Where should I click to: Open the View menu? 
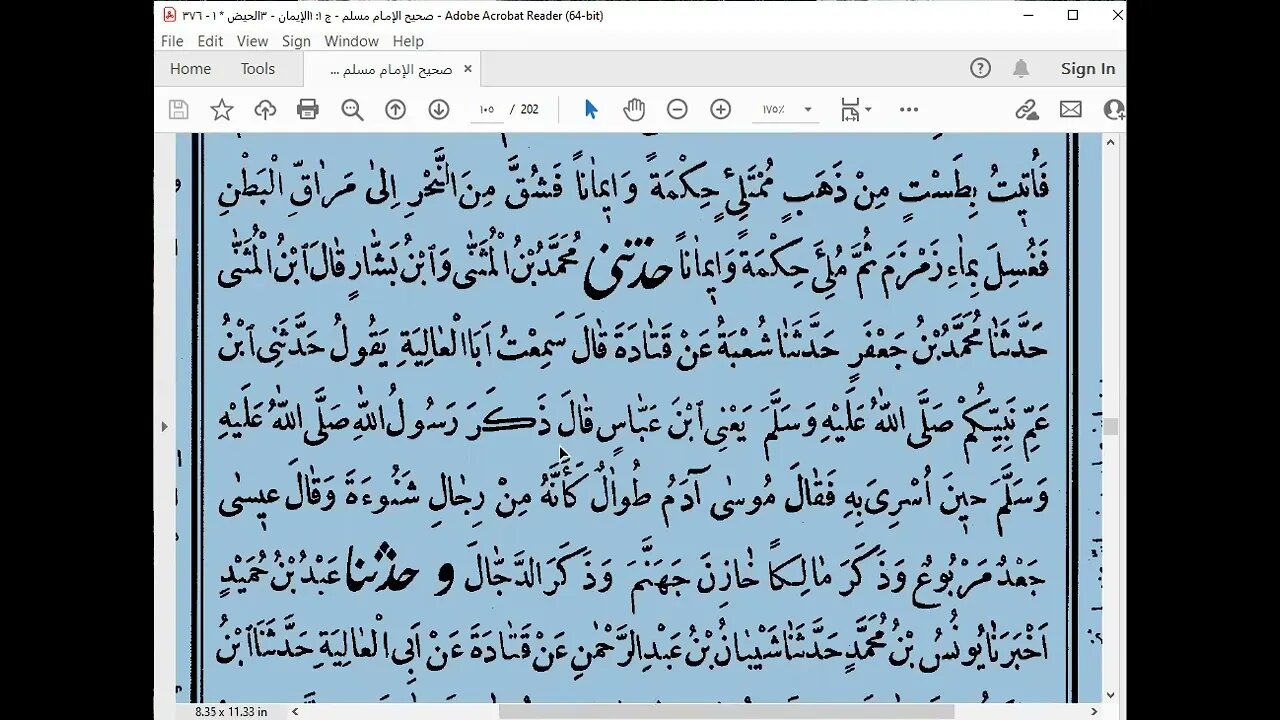click(252, 41)
